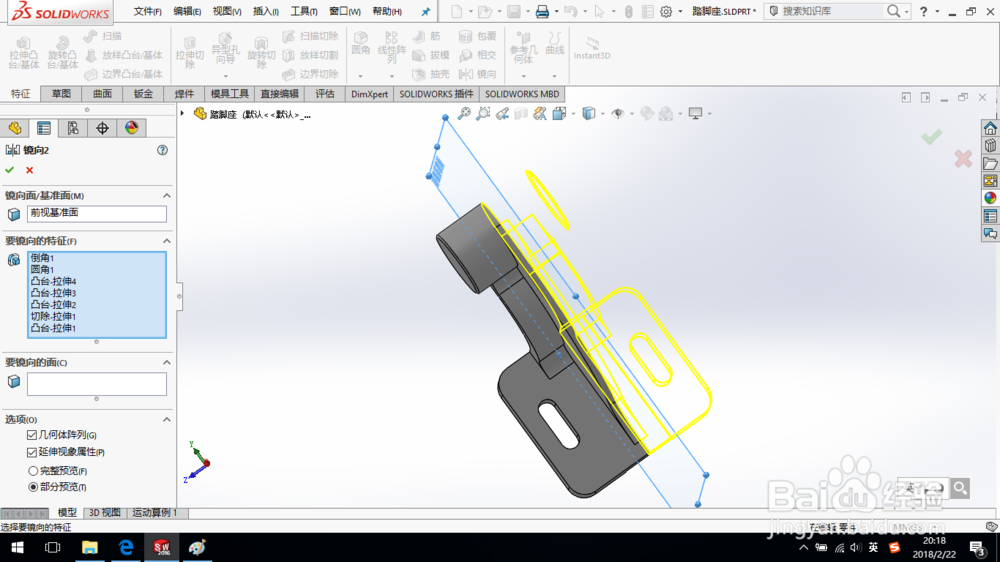Image resolution: width=1000 pixels, height=562 pixels.
Task: Click the empty 要镜向的面 selection box
Action: coord(97,384)
